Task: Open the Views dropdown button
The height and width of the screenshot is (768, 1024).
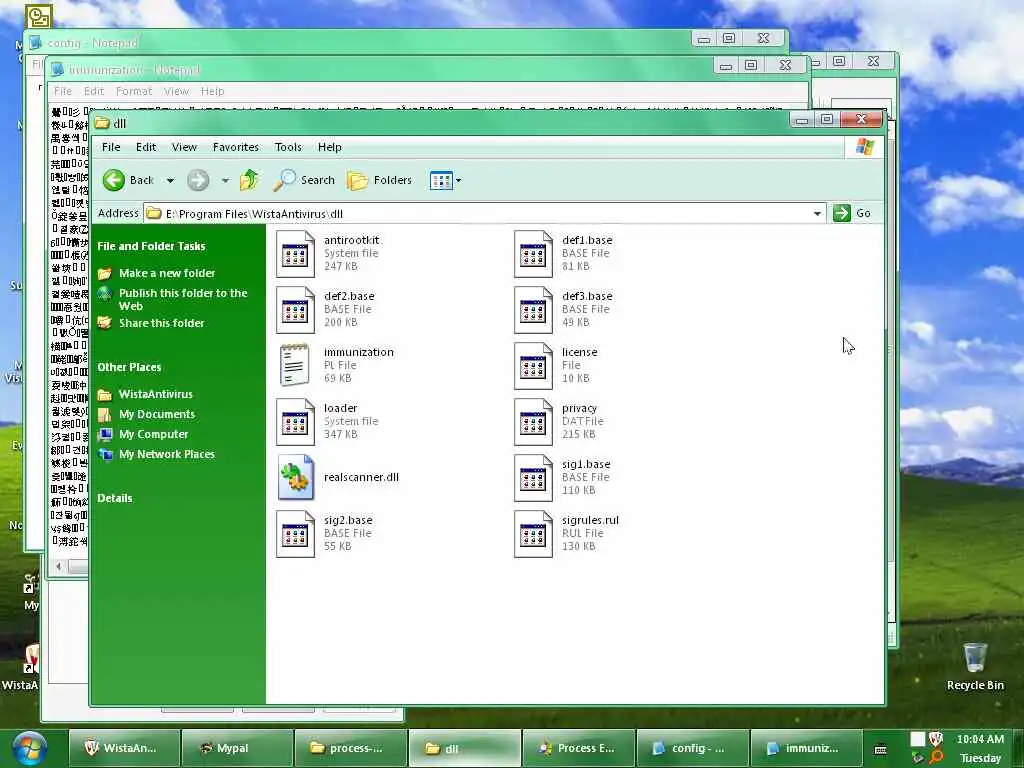Action: [445, 180]
